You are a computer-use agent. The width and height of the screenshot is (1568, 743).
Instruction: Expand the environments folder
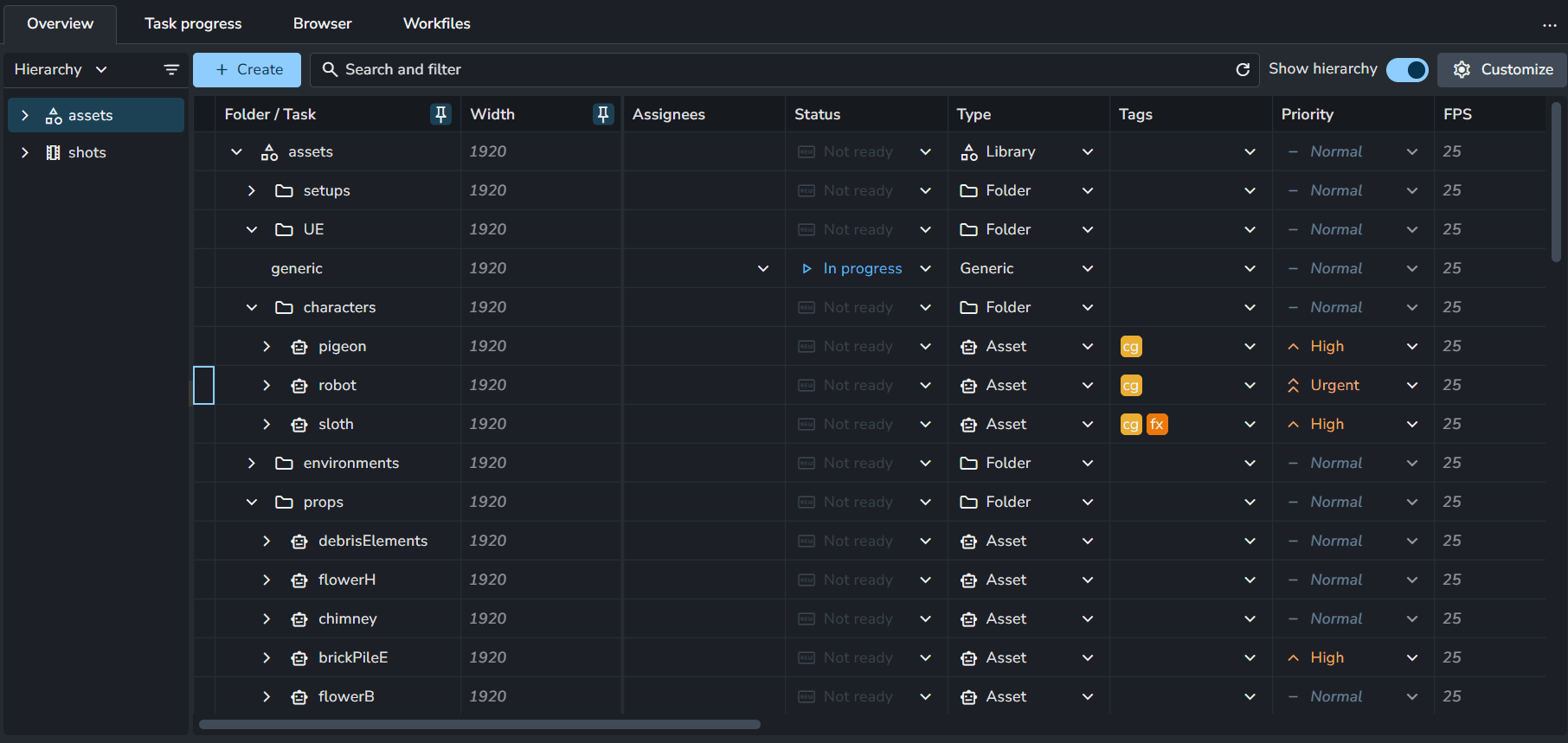[x=252, y=464]
